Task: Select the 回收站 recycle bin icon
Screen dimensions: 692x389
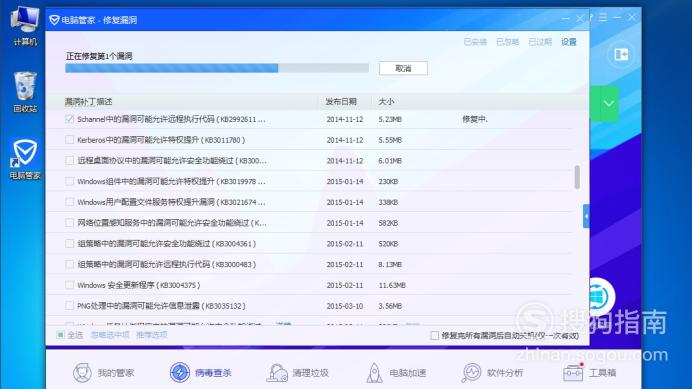Action: [x=25, y=92]
